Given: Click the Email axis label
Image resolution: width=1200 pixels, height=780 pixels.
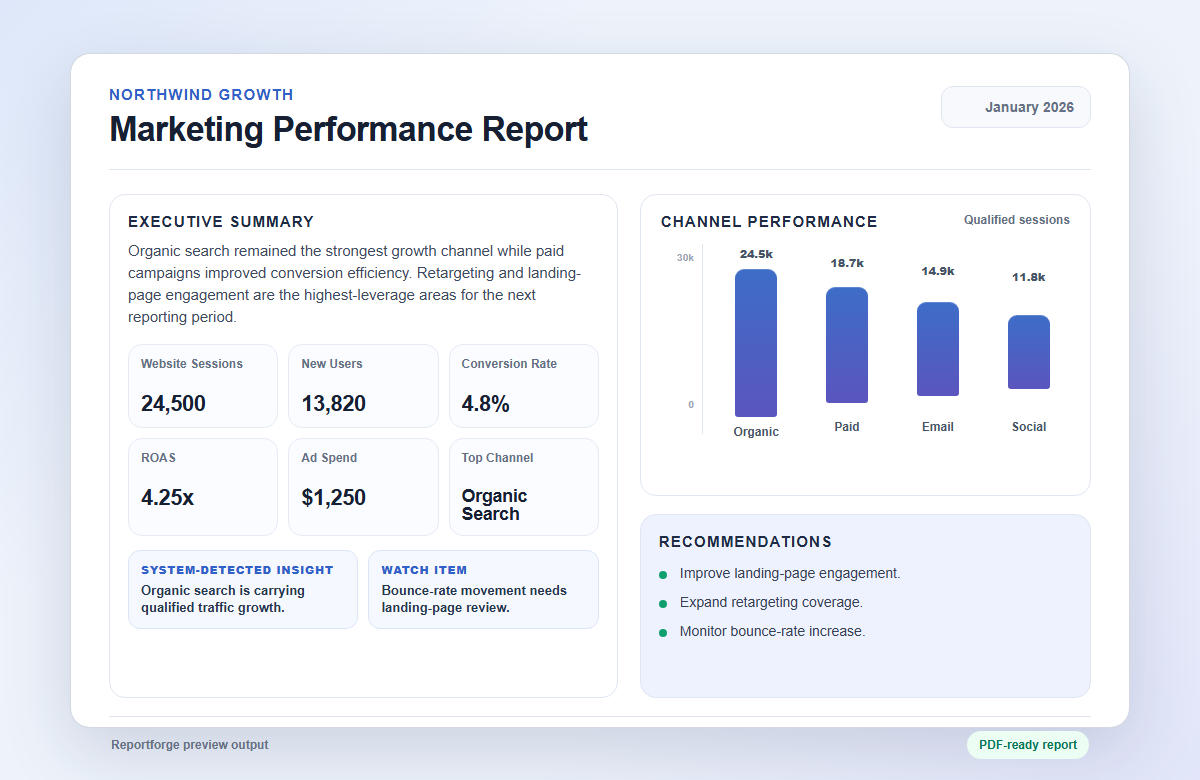Looking at the screenshot, I should pyautogui.click(x=938, y=427).
